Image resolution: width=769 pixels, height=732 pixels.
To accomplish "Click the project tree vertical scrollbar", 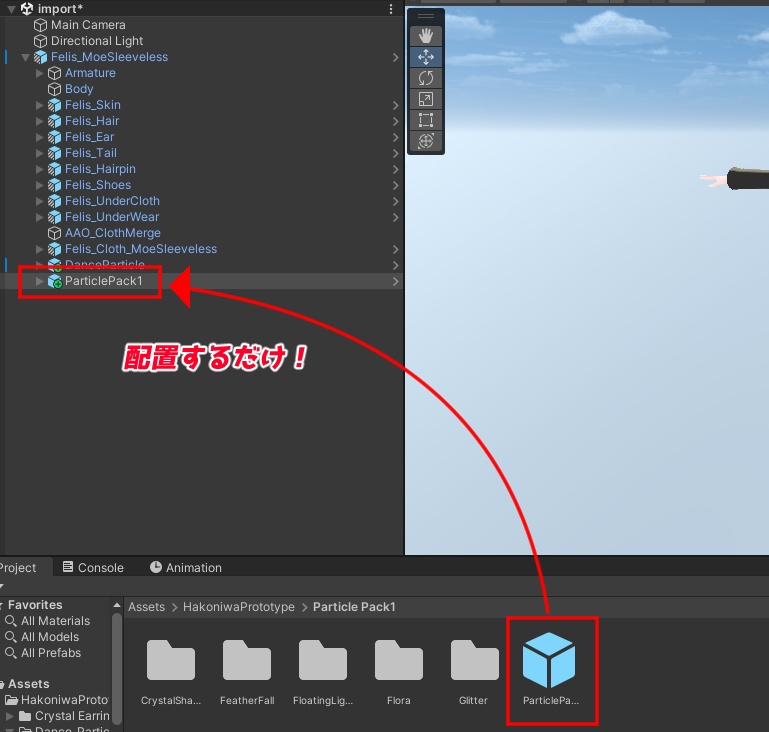I will 117,668.
